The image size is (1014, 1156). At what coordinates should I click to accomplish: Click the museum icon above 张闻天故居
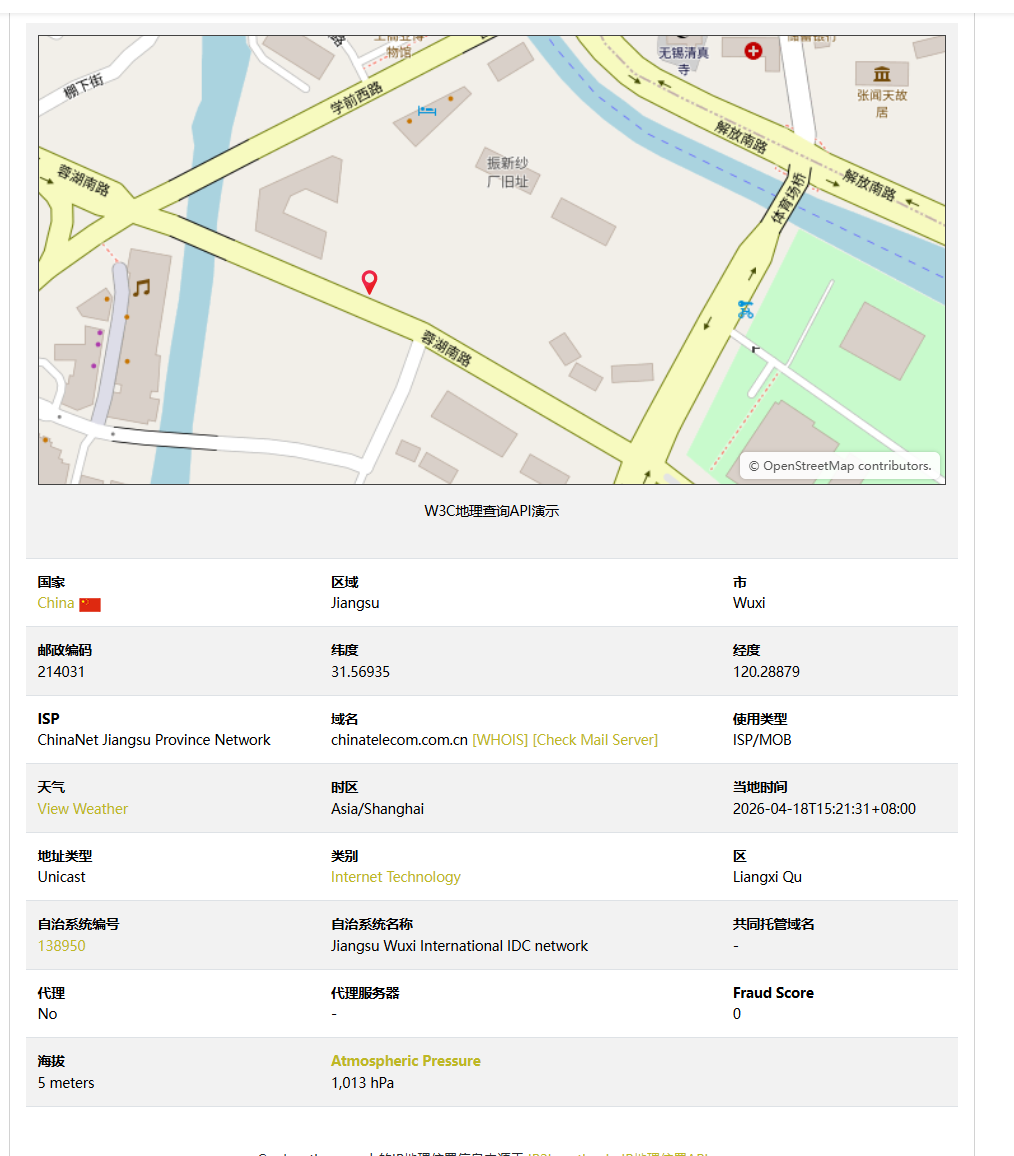(881, 74)
